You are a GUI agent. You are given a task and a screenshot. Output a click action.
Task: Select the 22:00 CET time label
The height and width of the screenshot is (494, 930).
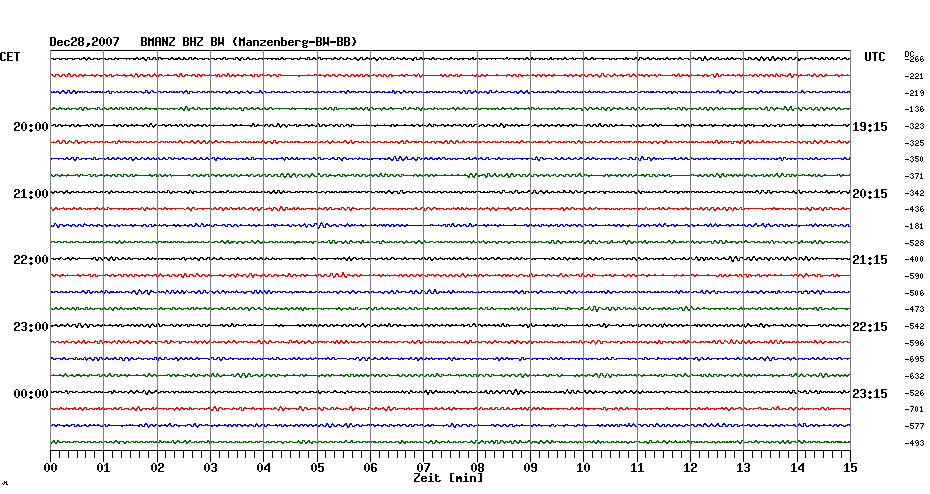pos(31,260)
